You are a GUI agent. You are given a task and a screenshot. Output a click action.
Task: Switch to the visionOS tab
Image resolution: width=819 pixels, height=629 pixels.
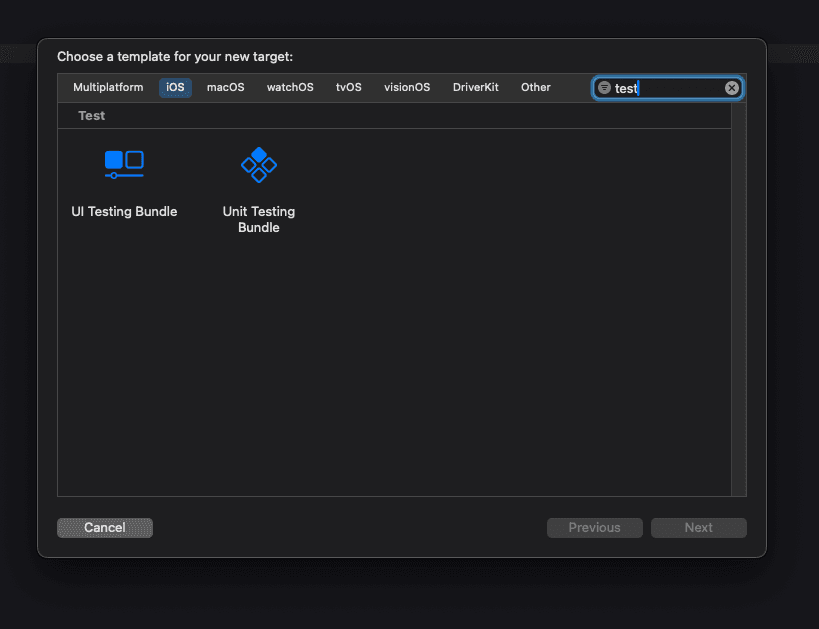coord(406,87)
